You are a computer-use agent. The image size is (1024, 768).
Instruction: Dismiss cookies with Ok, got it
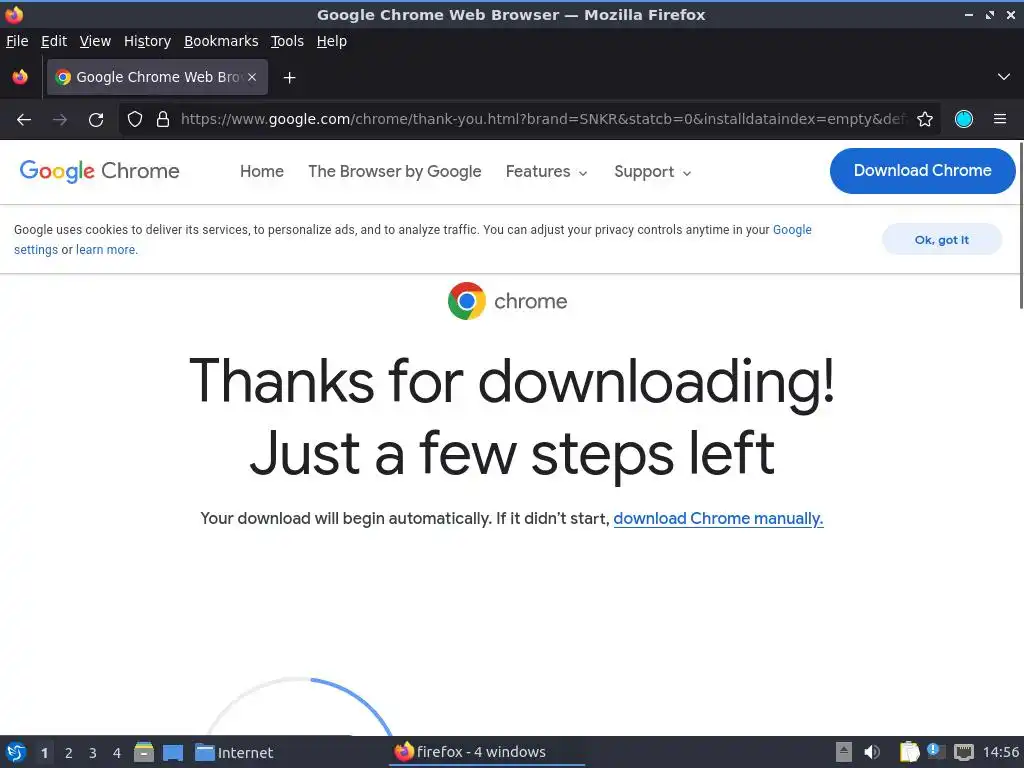tap(942, 240)
